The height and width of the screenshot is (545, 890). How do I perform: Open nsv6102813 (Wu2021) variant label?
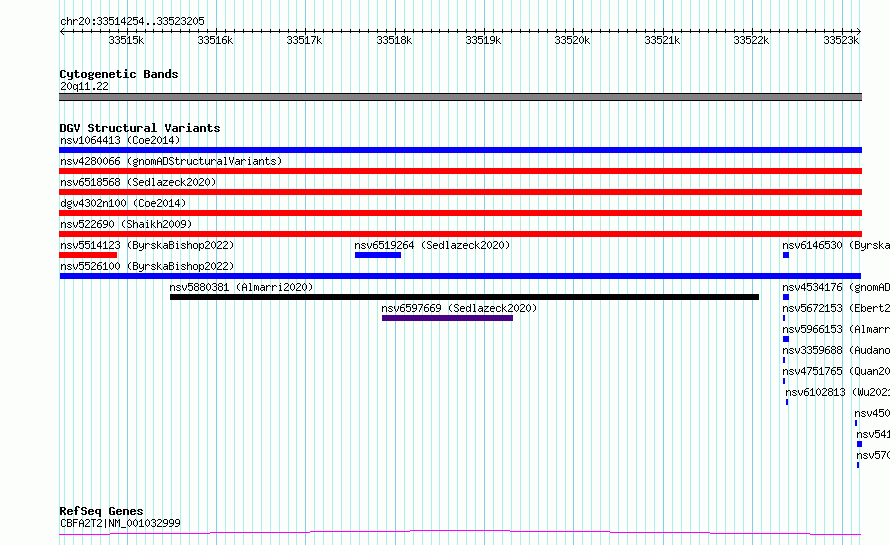pos(837,392)
